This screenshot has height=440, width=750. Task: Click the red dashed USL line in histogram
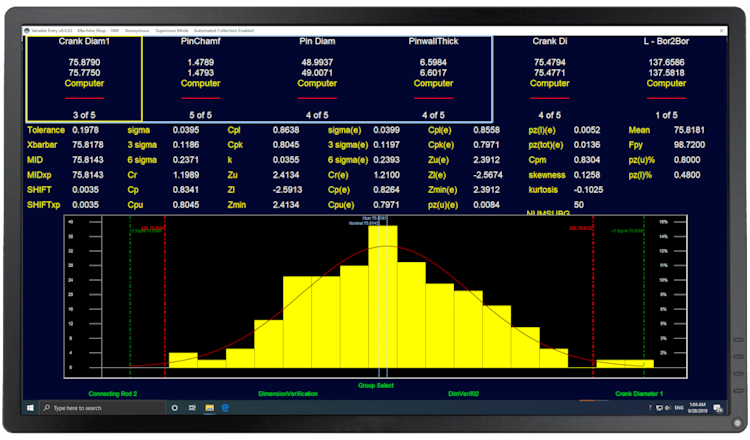point(593,297)
